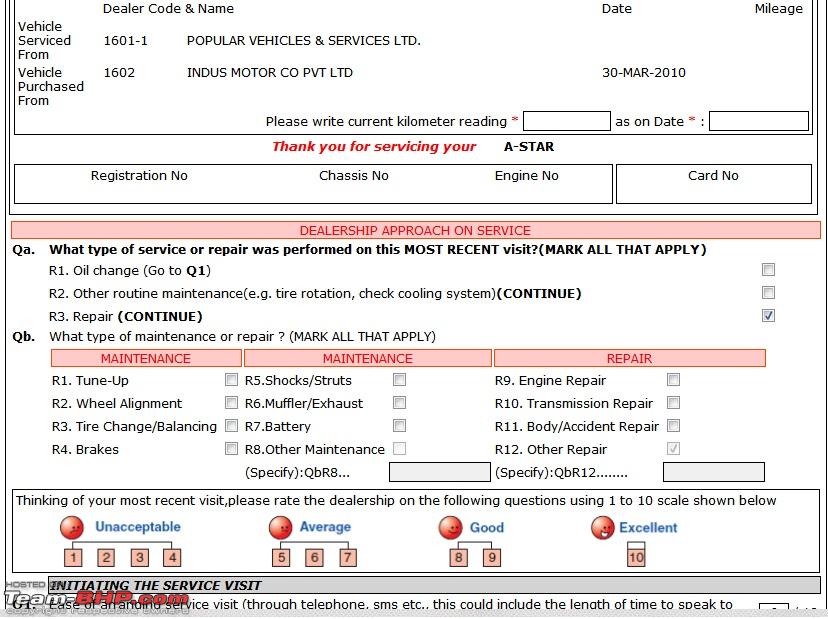The width and height of the screenshot is (828, 619).
Task: Click 'INDUS MOTOR CO PVT LTD' dealer name
Action: pyautogui.click(x=270, y=72)
